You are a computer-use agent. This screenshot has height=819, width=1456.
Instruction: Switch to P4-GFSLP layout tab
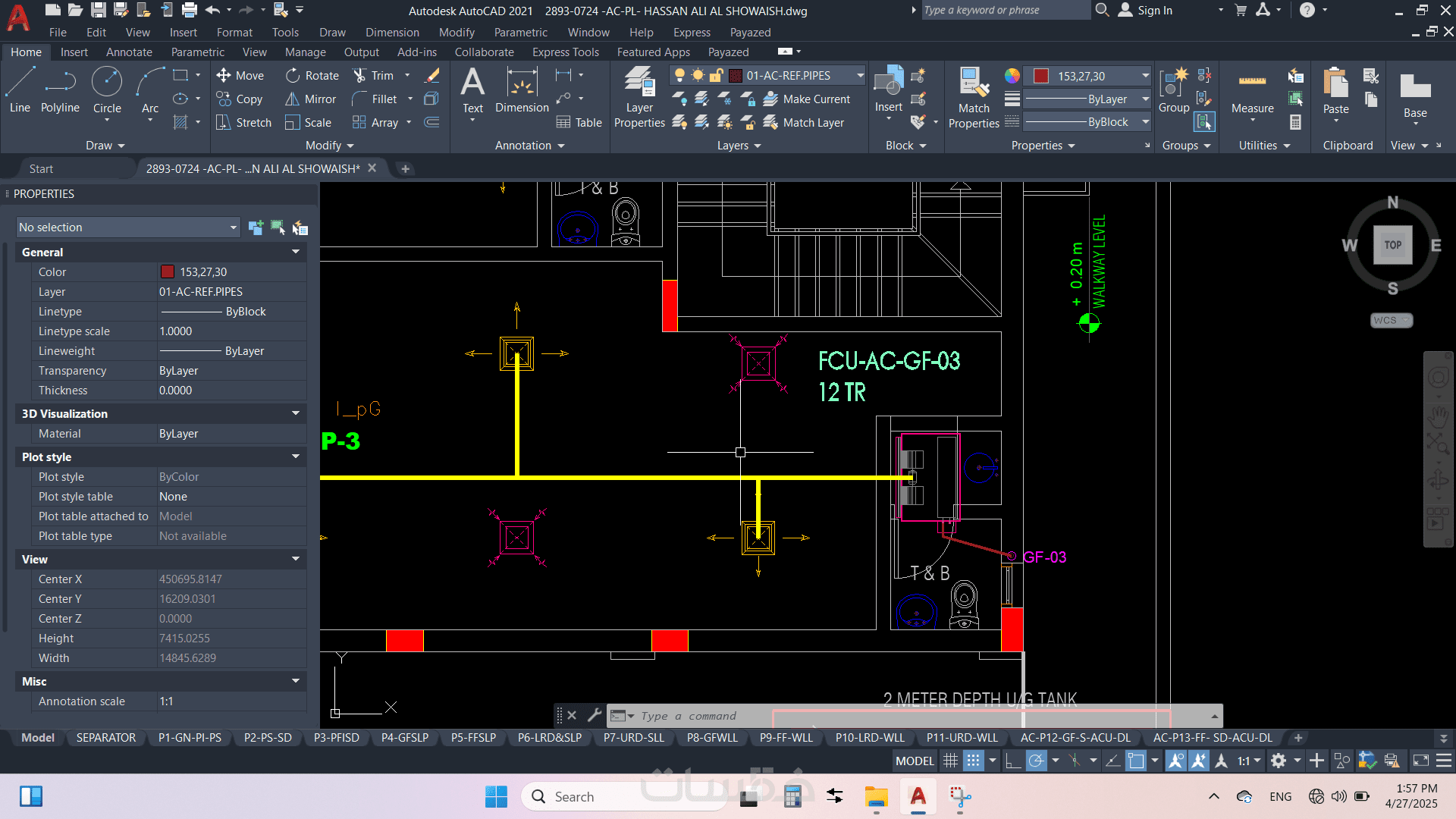404,738
